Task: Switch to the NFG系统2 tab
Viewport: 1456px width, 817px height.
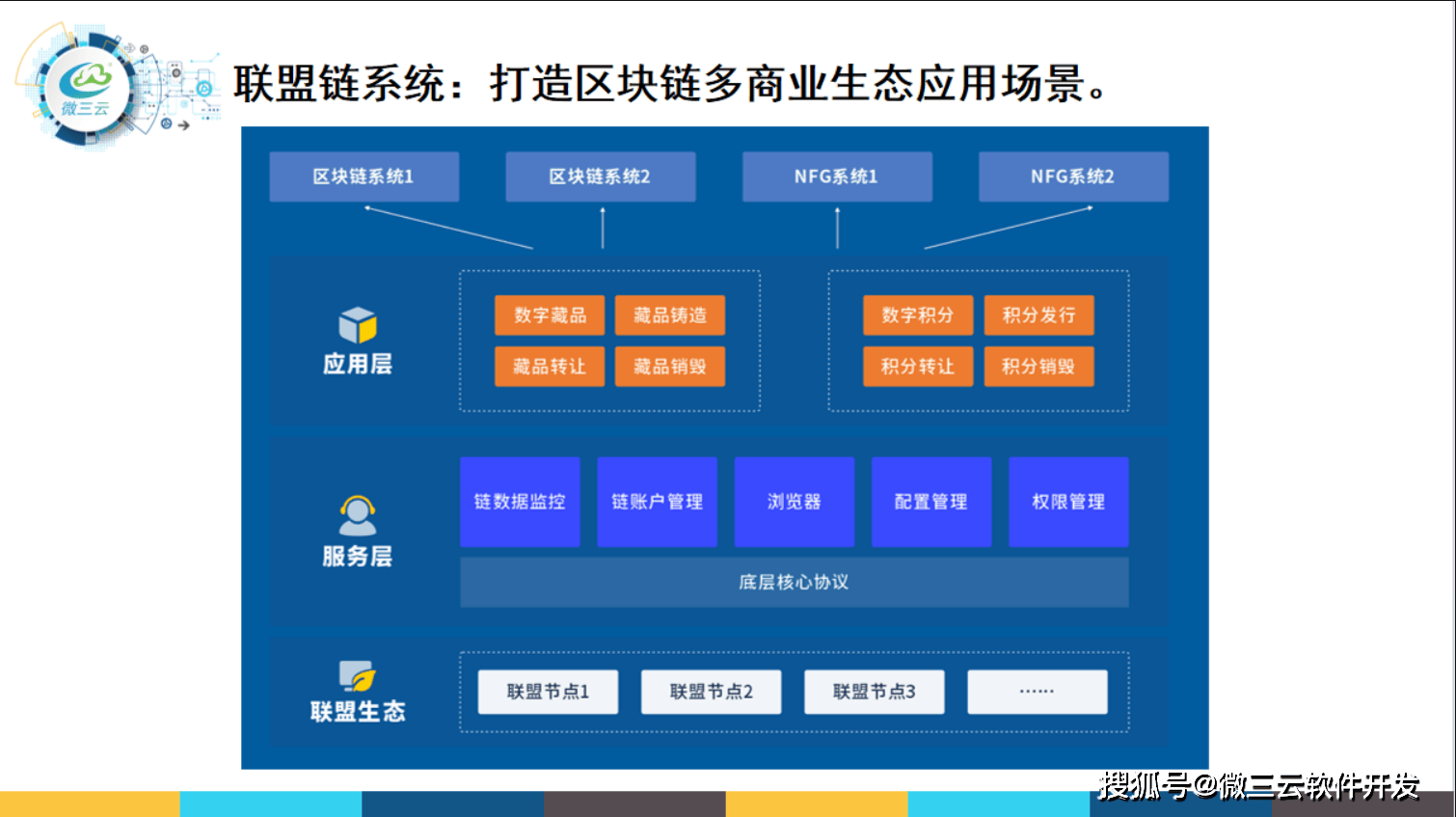Action: click(1072, 177)
